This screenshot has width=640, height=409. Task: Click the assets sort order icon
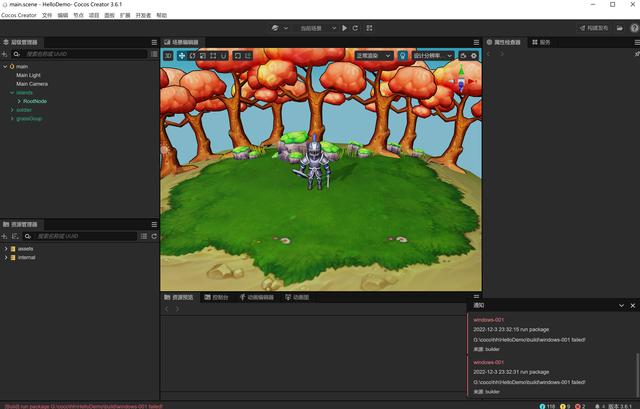(15, 236)
